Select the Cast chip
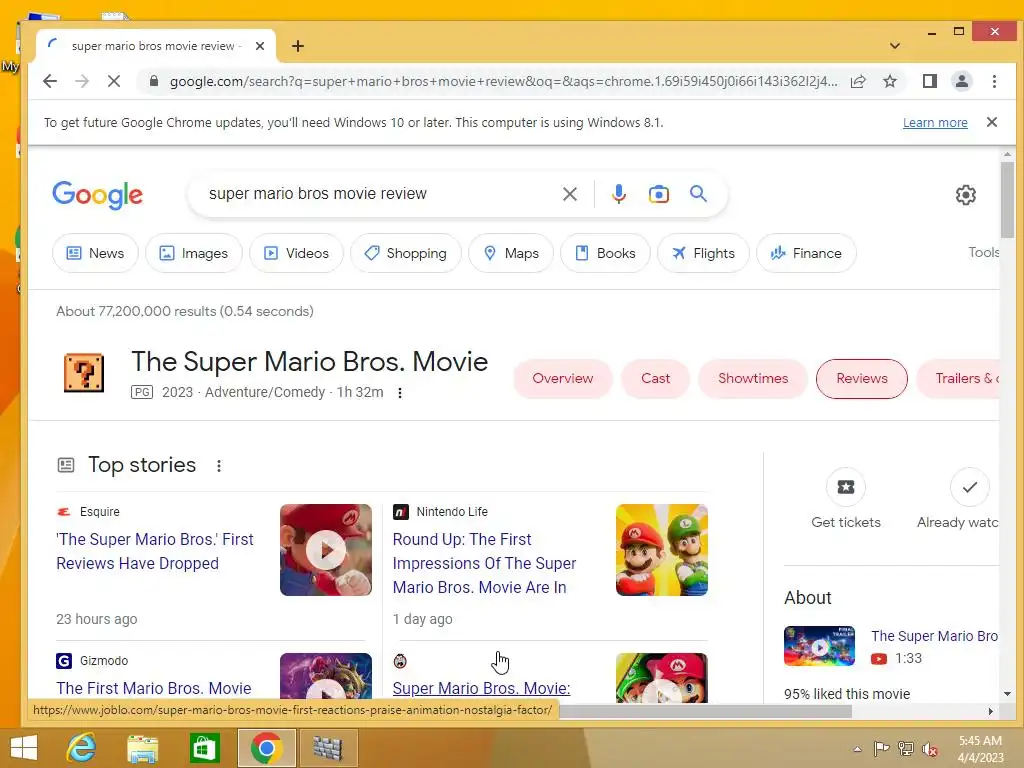Screen dimensions: 1024x768 655,379
